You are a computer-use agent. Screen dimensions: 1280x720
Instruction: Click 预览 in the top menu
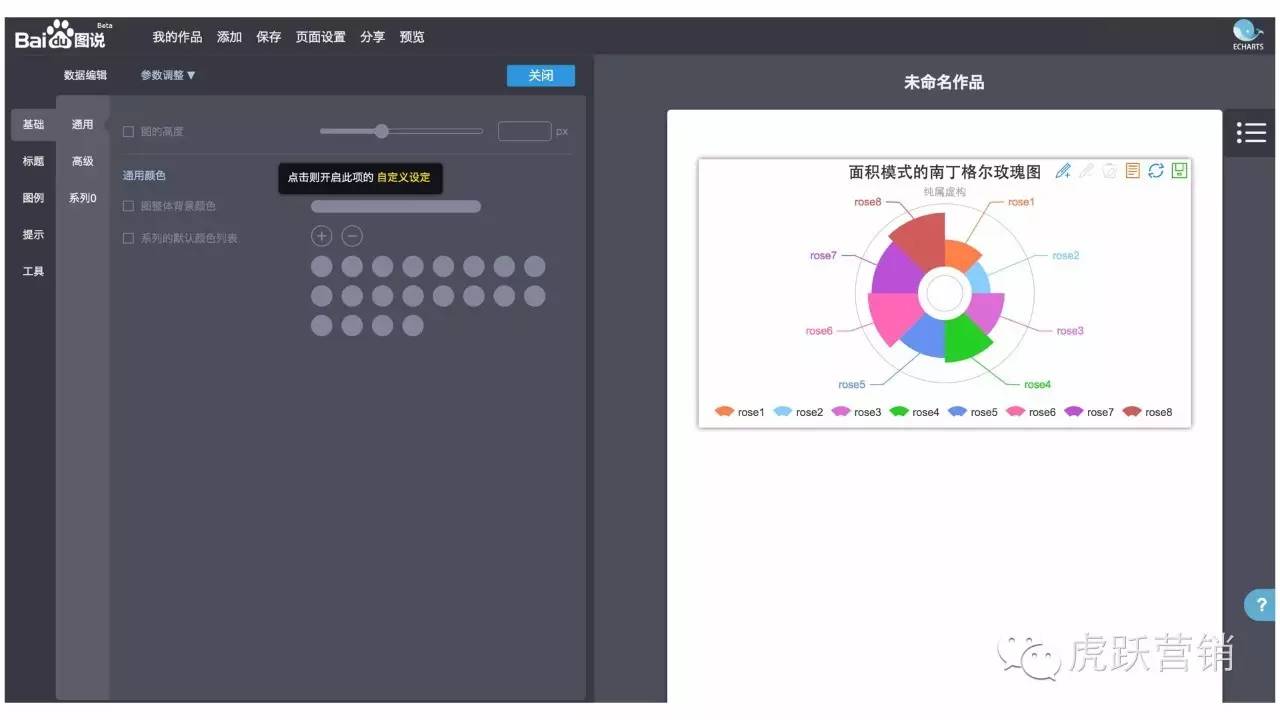point(412,37)
